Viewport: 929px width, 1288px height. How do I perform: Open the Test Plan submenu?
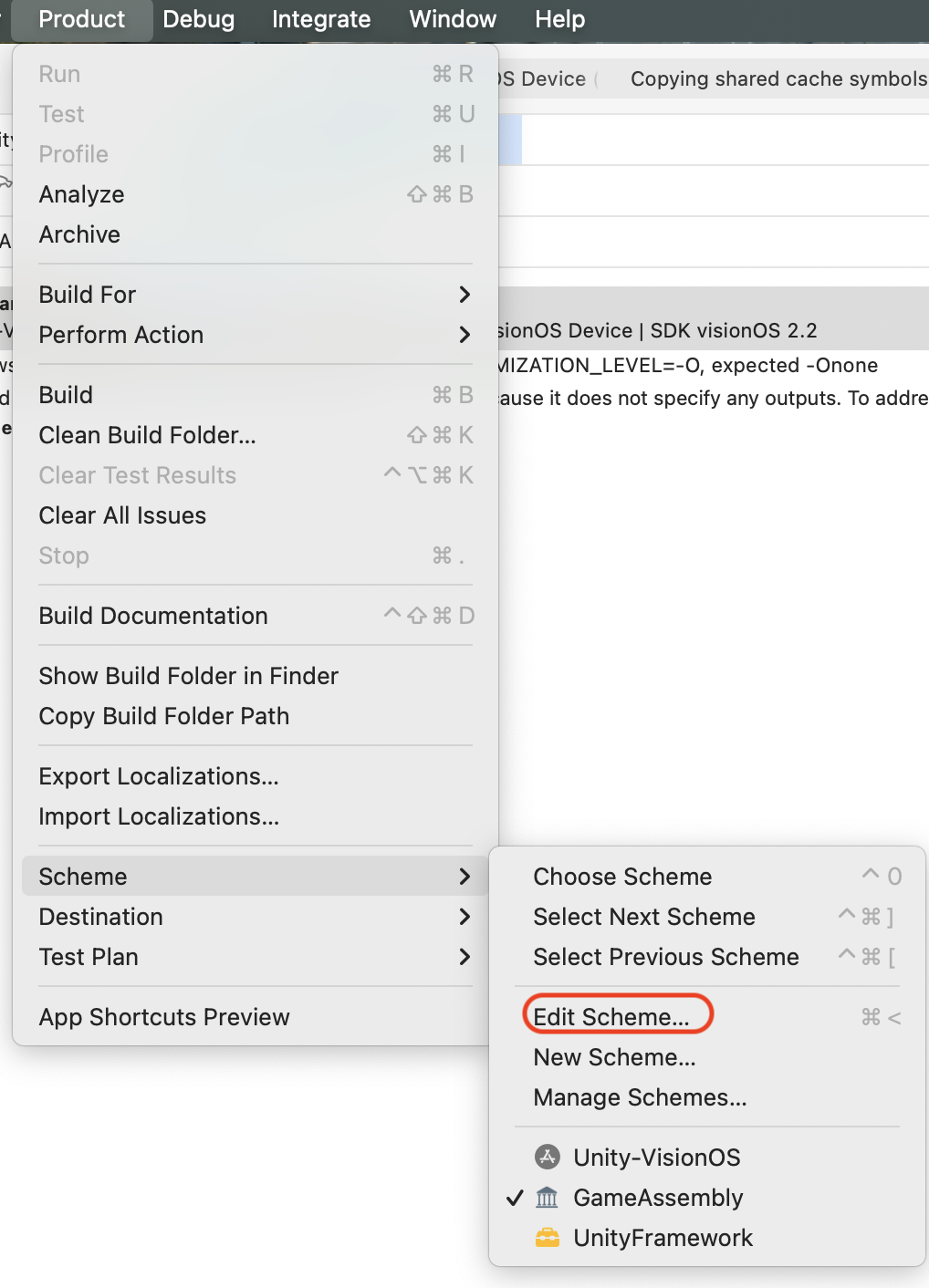tap(89, 957)
